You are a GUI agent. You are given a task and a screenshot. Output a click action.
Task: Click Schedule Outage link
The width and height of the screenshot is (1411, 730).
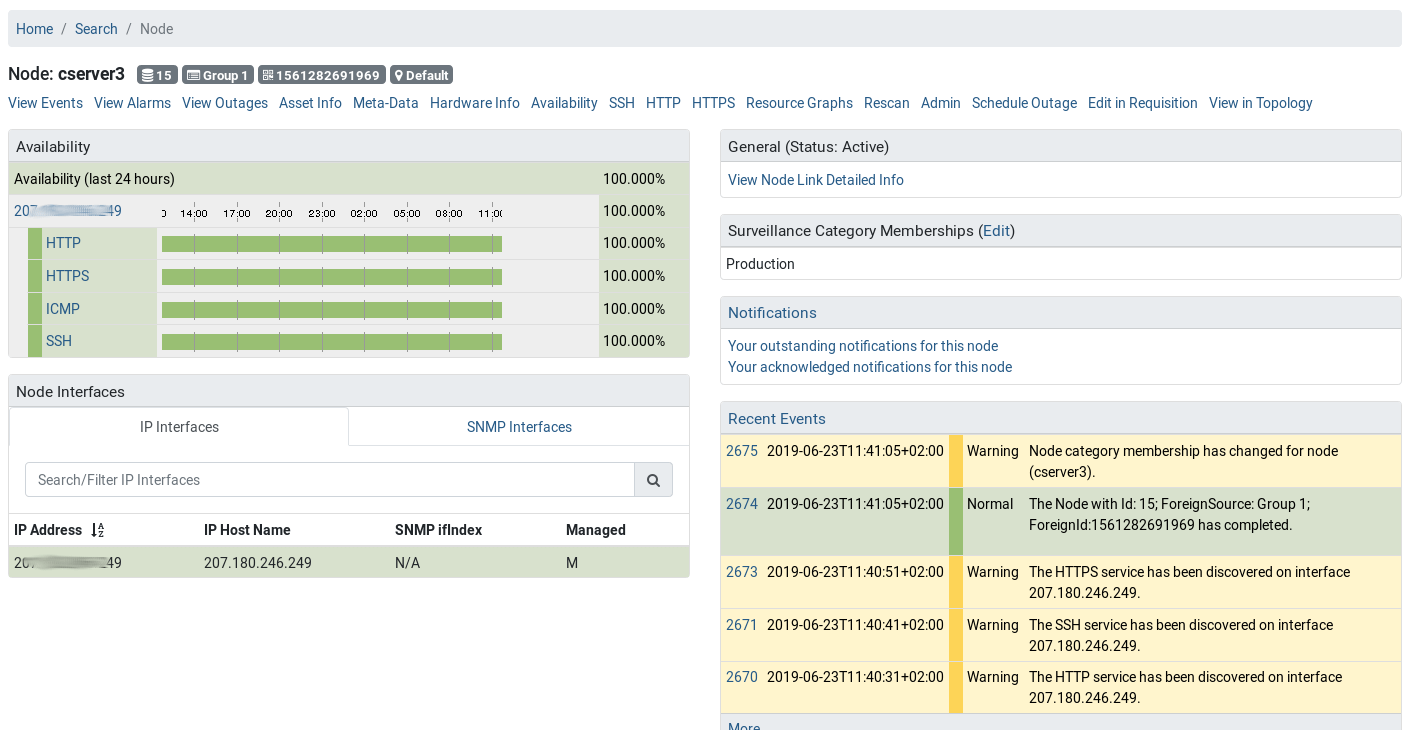pos(1024,103)
